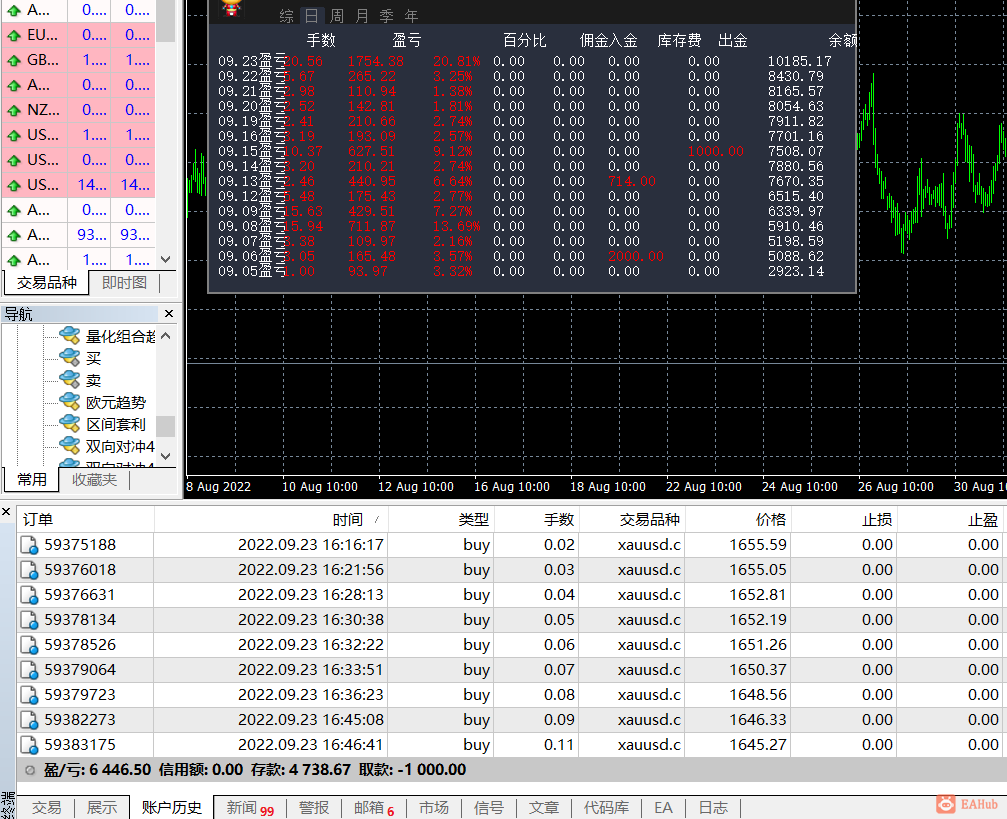Open the 收藏夹 tab in navigator
This screenshot has width=1007, height=819.
click(94, 480)
